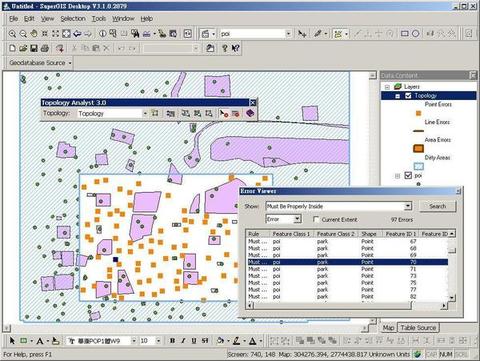Click the Print icon in toolbar

point(45,49)
